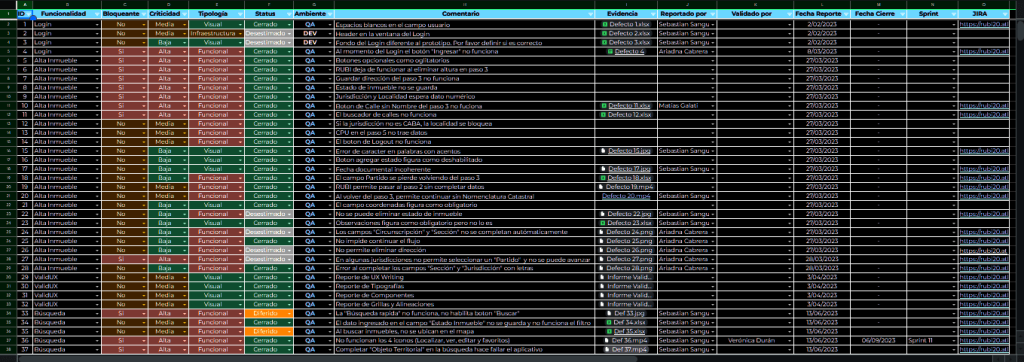Select the Comentario header cell
Image resolution: width=1024 pixels, height=362 pixels.
point(464,14)
